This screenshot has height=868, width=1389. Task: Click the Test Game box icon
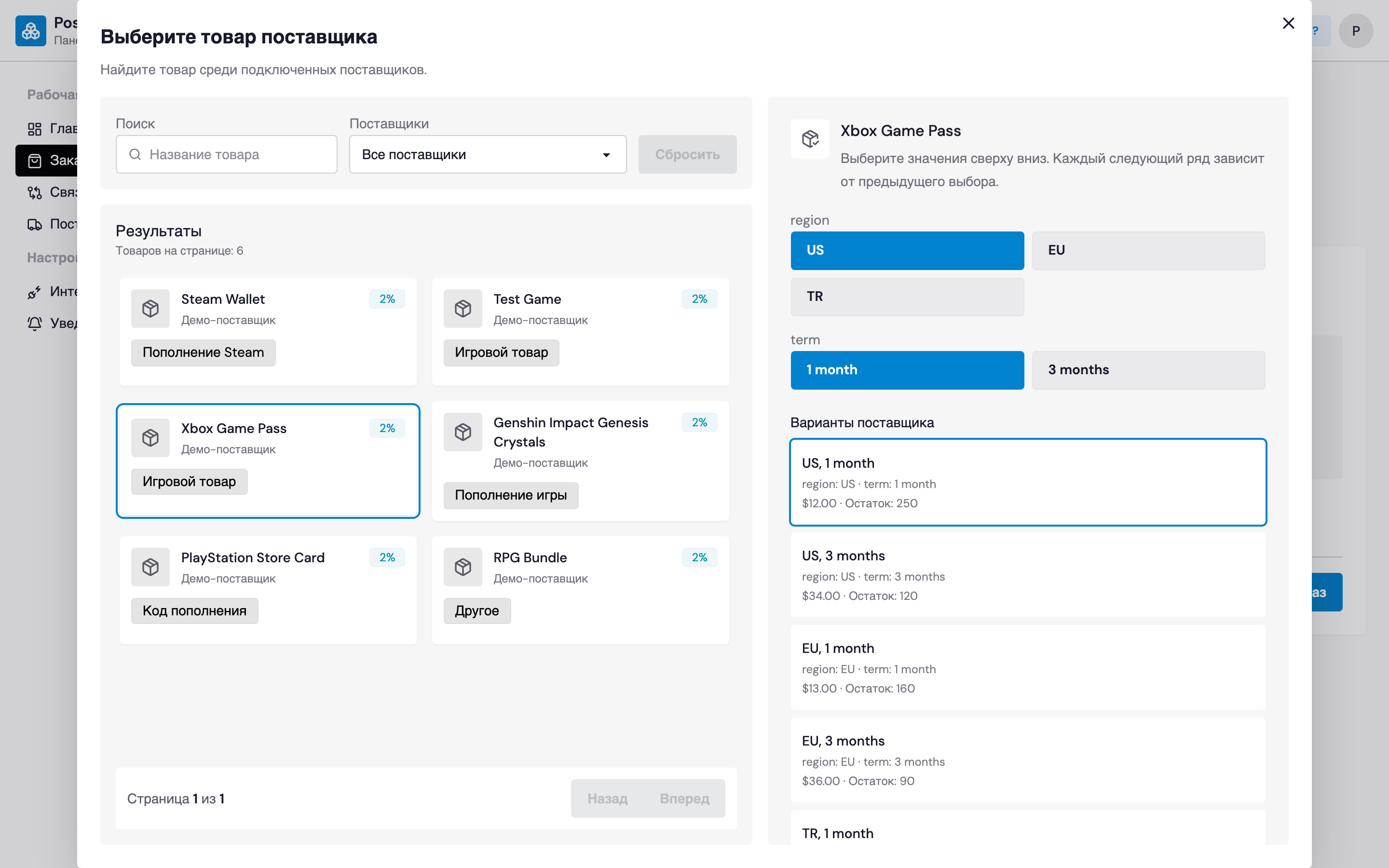click(x=463, y=308)
